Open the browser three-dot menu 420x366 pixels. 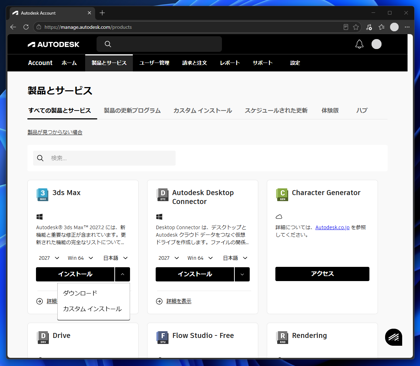(x=407, y=27)
